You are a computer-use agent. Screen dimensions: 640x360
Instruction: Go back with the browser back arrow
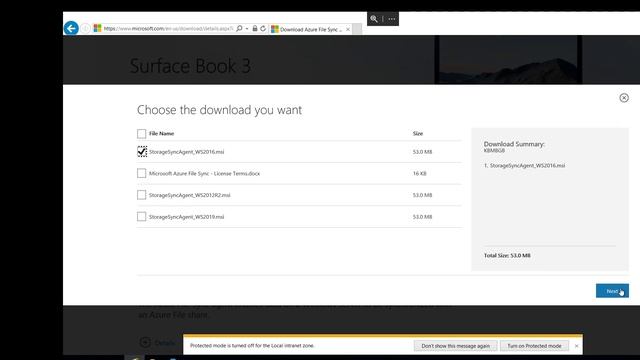[71, 28]
